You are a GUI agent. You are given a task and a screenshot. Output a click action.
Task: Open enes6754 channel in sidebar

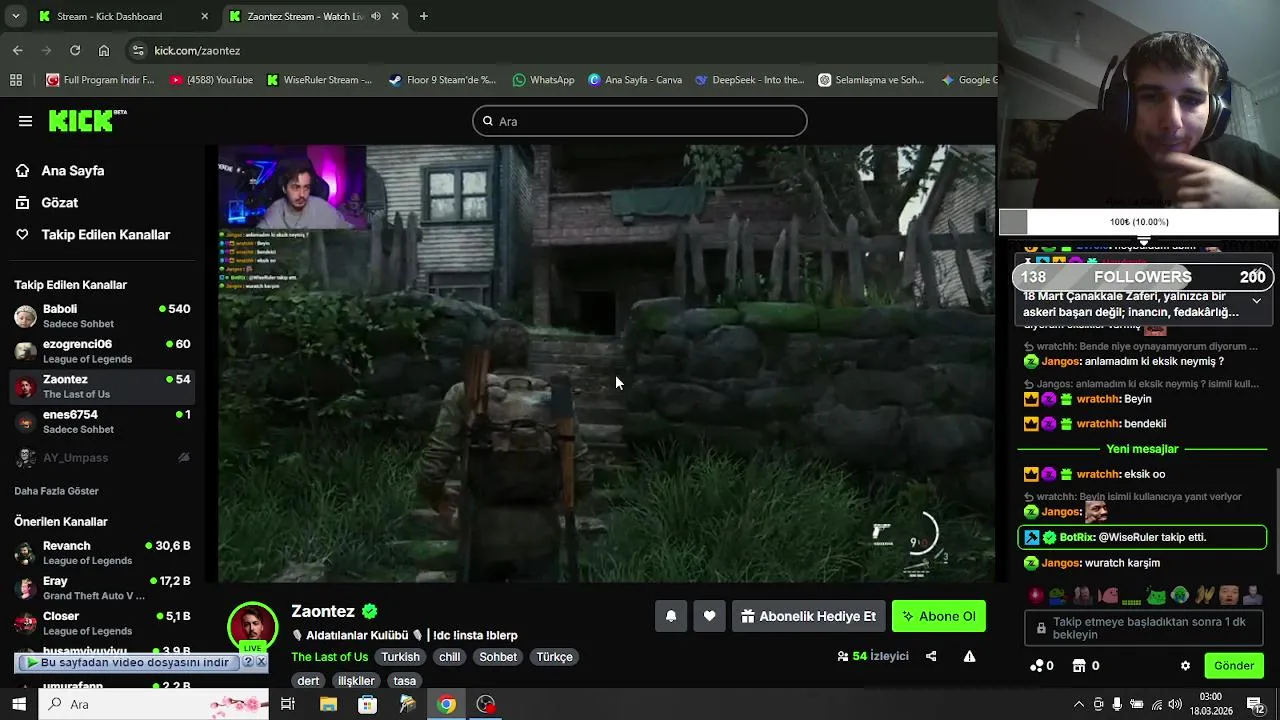click(x=102, y=421)
